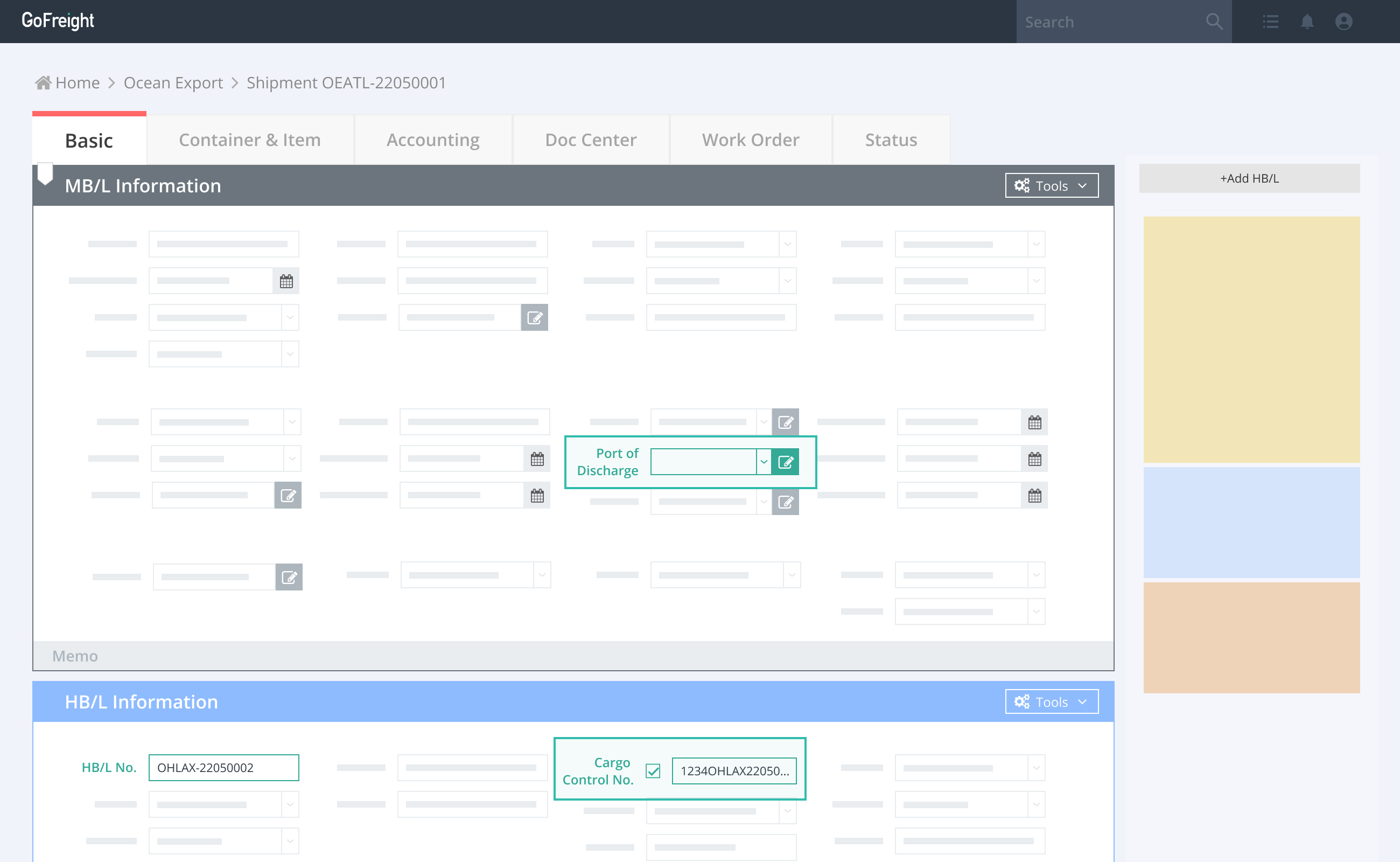Click Port of Discharge edit icon
The height and width of the screenshot is (862, 1400).
(785, 462)
